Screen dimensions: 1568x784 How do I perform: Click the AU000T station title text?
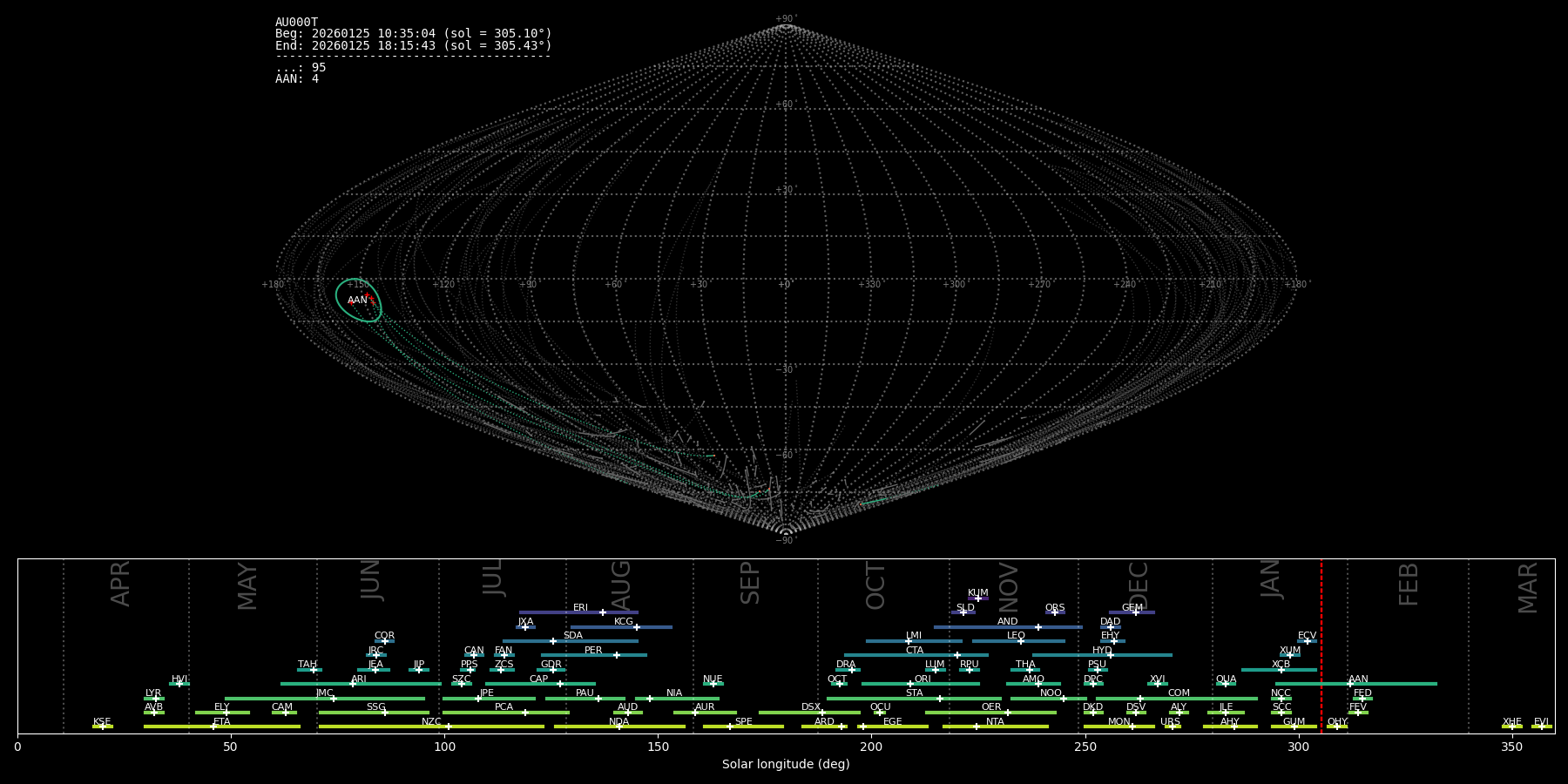click(296, 23)
